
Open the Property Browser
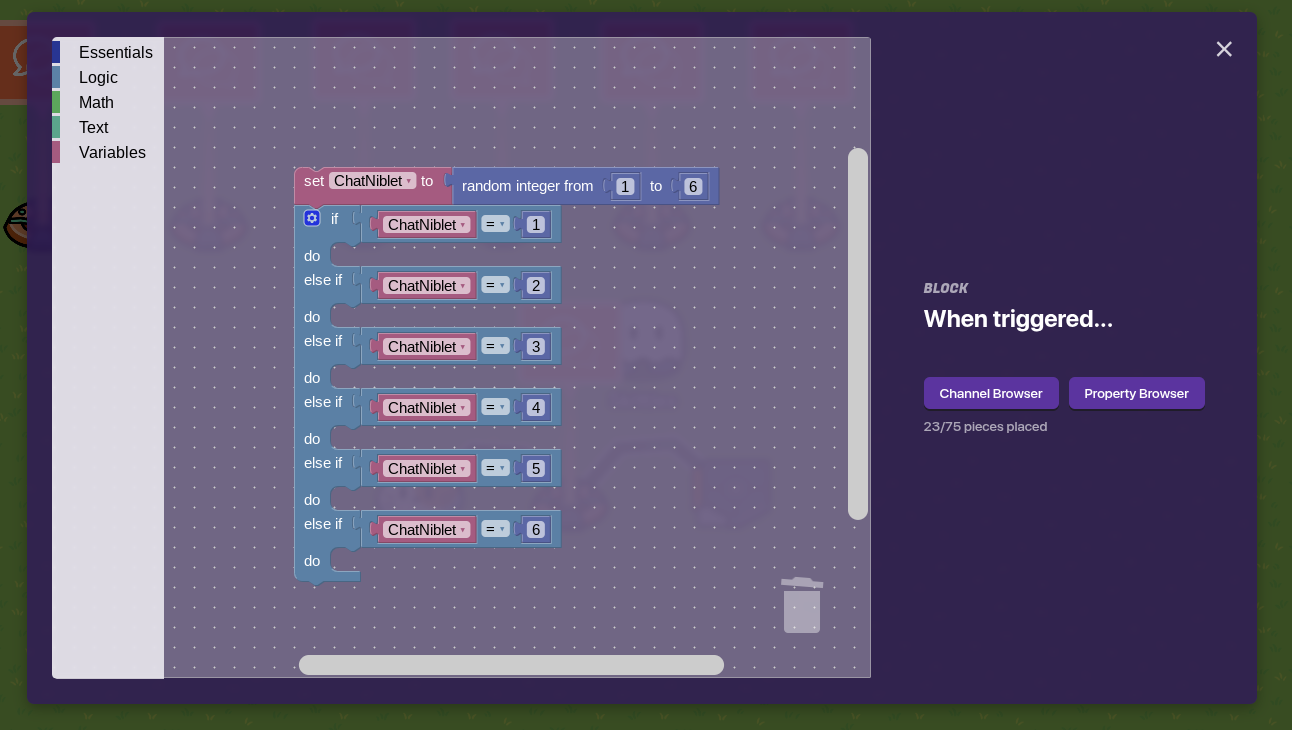(x=1136, y=393)
